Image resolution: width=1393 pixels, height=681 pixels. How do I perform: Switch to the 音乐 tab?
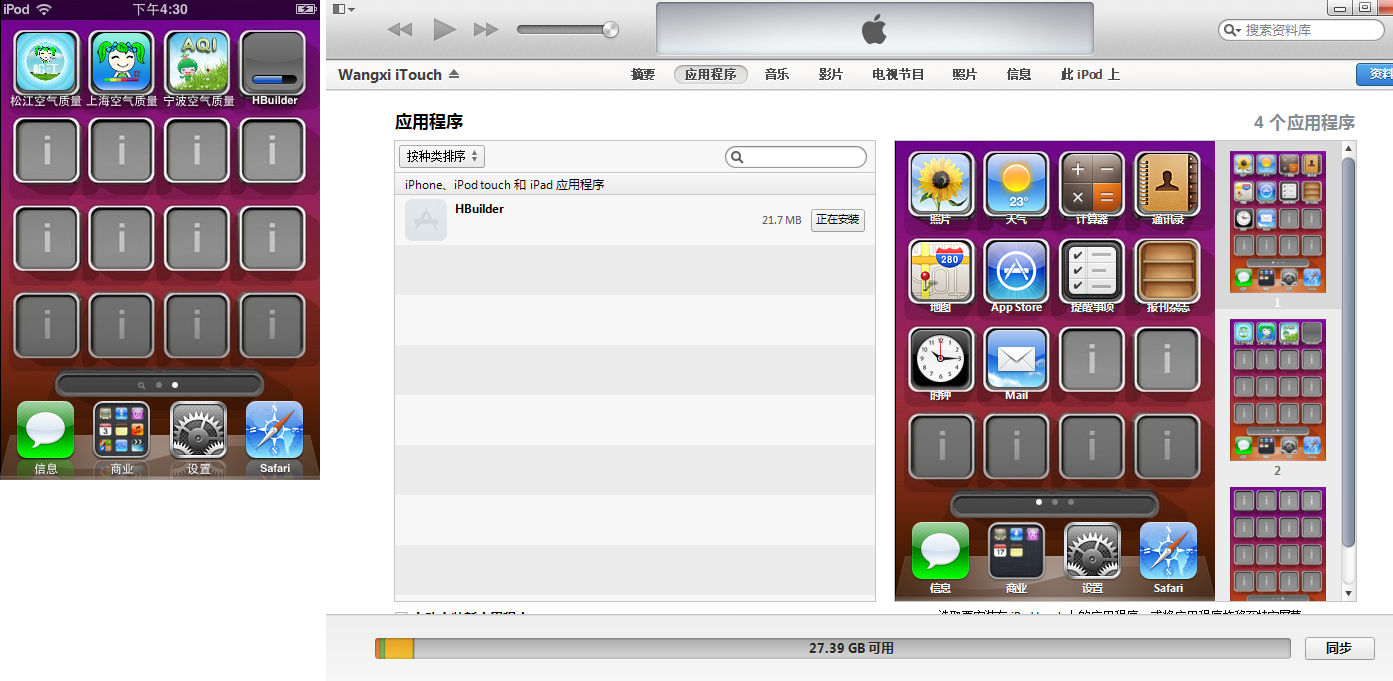point(777,74)
